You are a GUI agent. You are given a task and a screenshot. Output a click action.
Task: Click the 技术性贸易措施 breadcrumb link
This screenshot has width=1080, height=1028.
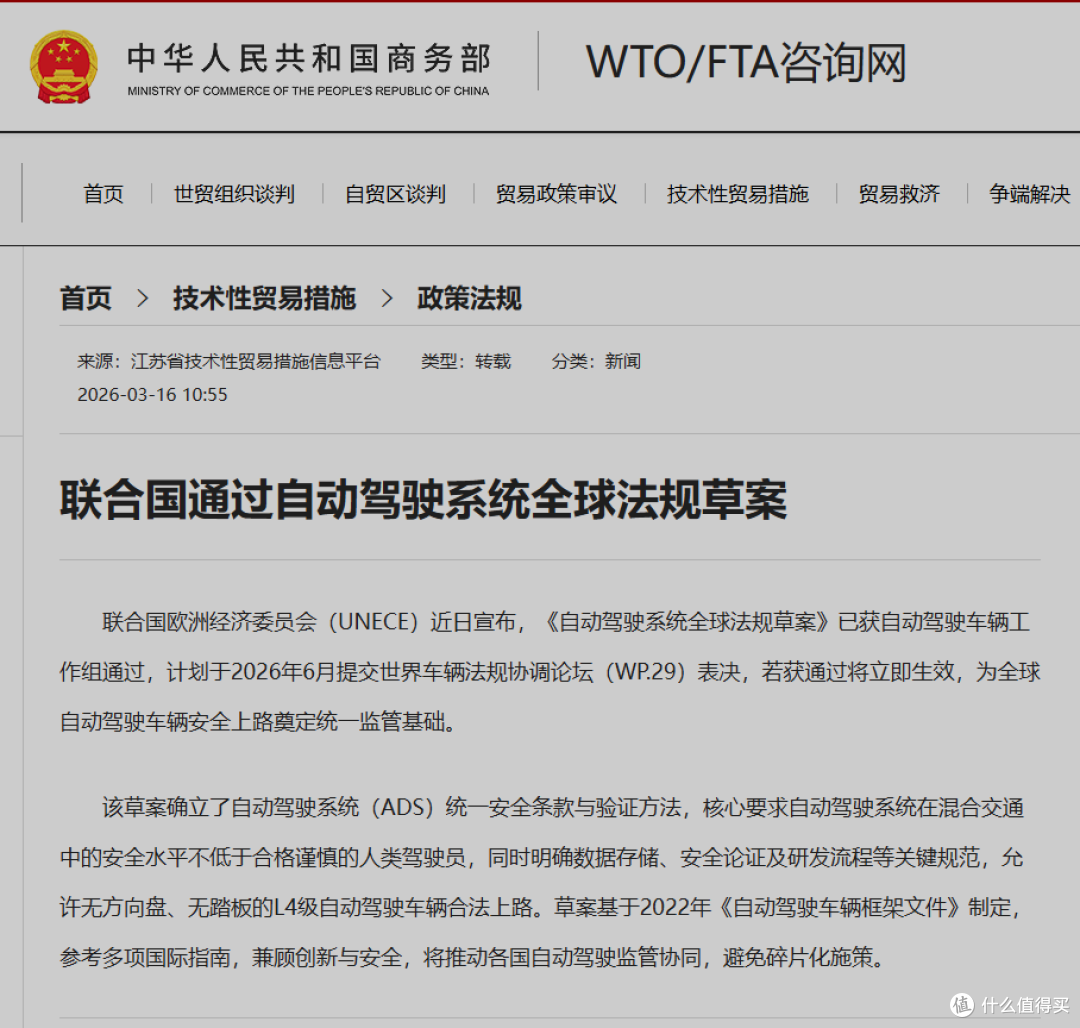264,298
